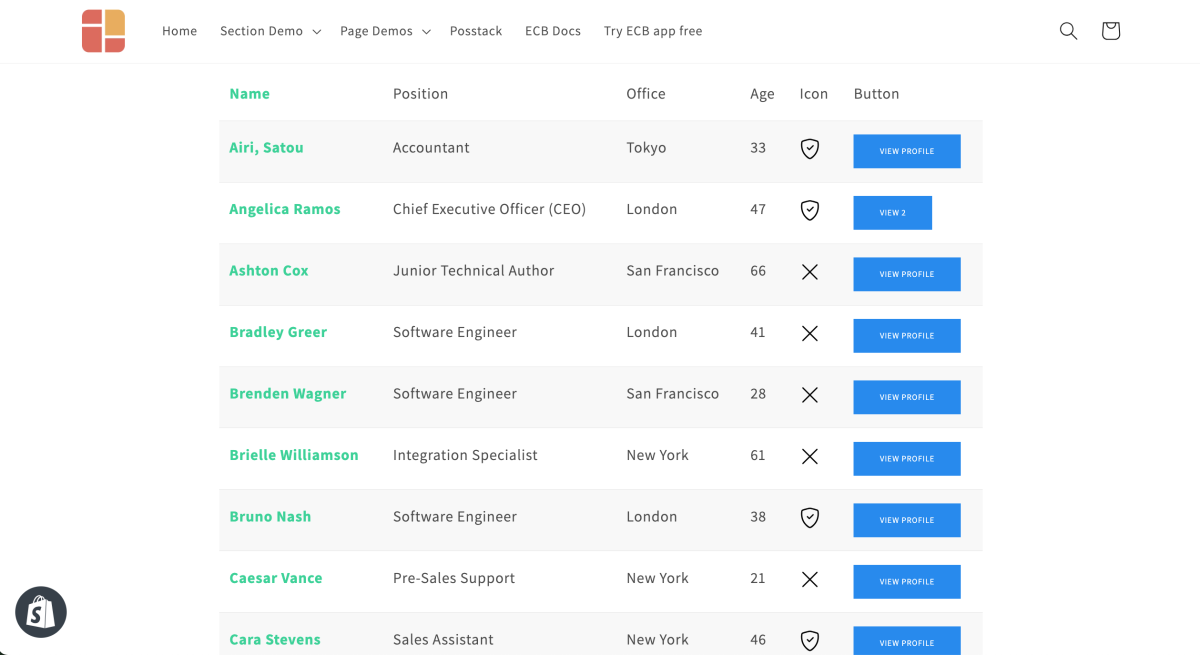Image resolution: width=1200 pixels, height=655 pixels.
Task: Click the X icon in Caesar Vance row
Action: [x=810, y=580]
